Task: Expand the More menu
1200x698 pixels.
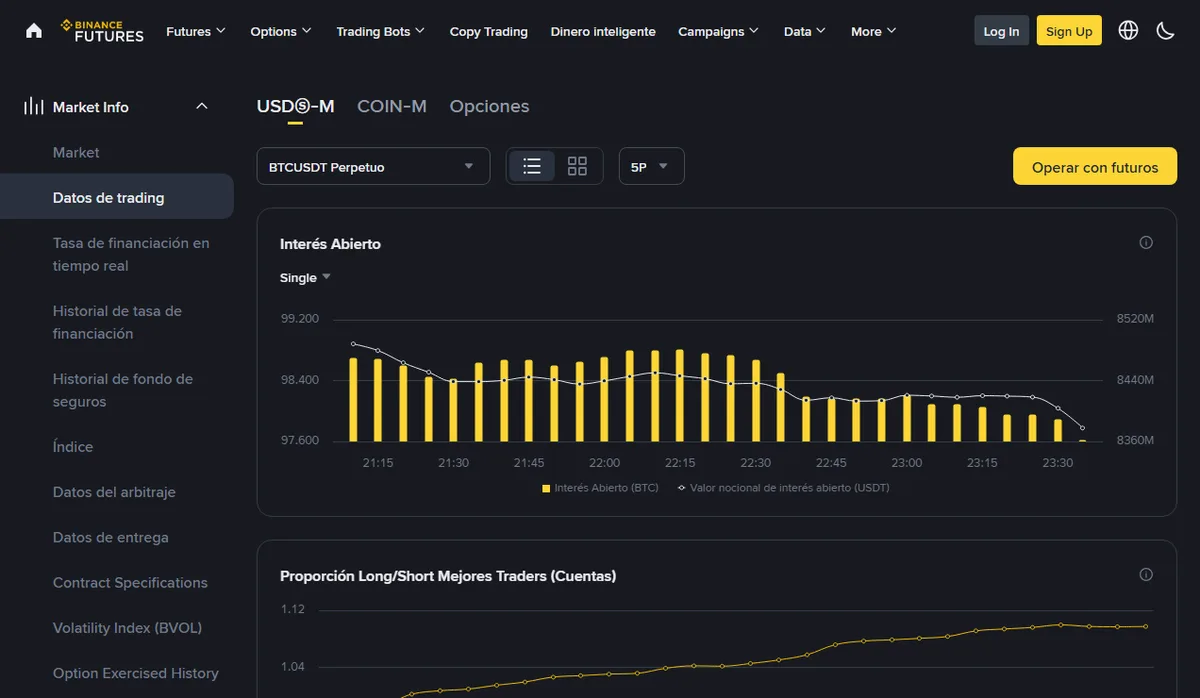Action: pos(874,31)
